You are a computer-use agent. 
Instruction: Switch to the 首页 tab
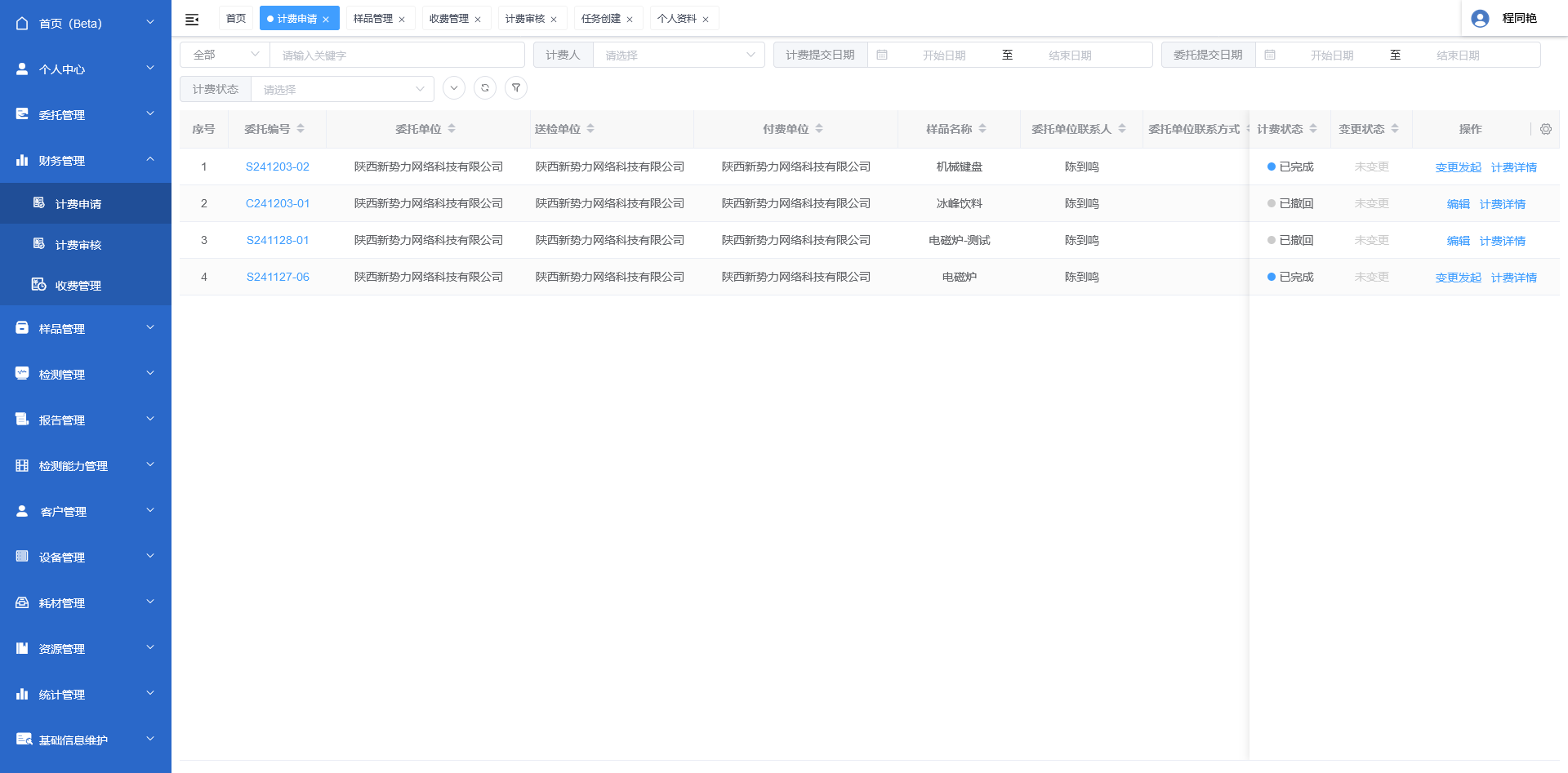coord(236,19)
